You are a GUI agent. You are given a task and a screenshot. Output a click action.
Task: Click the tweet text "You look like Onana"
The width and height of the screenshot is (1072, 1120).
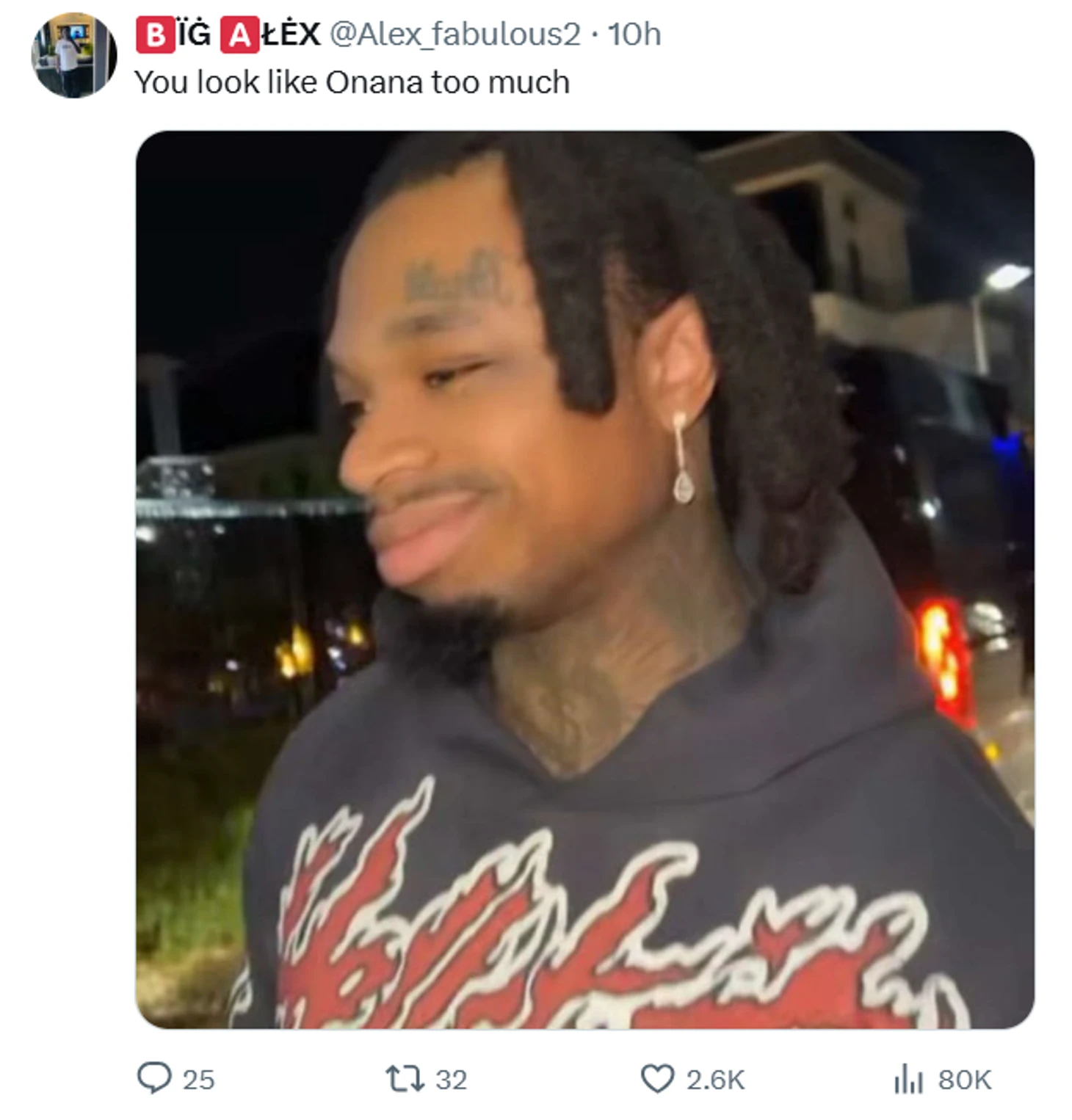tap(280, 82)
